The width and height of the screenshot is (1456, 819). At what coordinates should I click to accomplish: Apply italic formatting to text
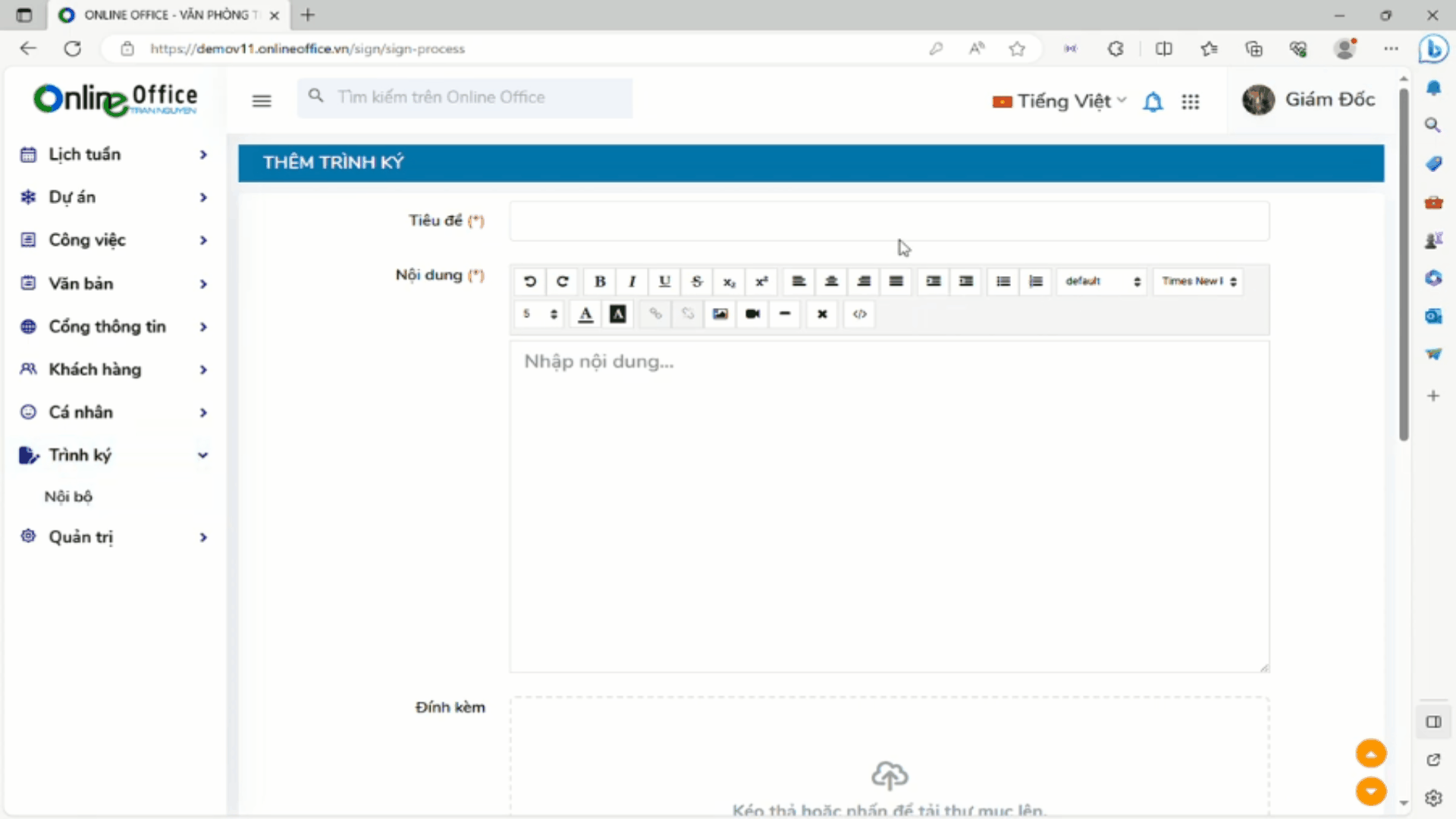pyautogui.click(x=632, y=281)
